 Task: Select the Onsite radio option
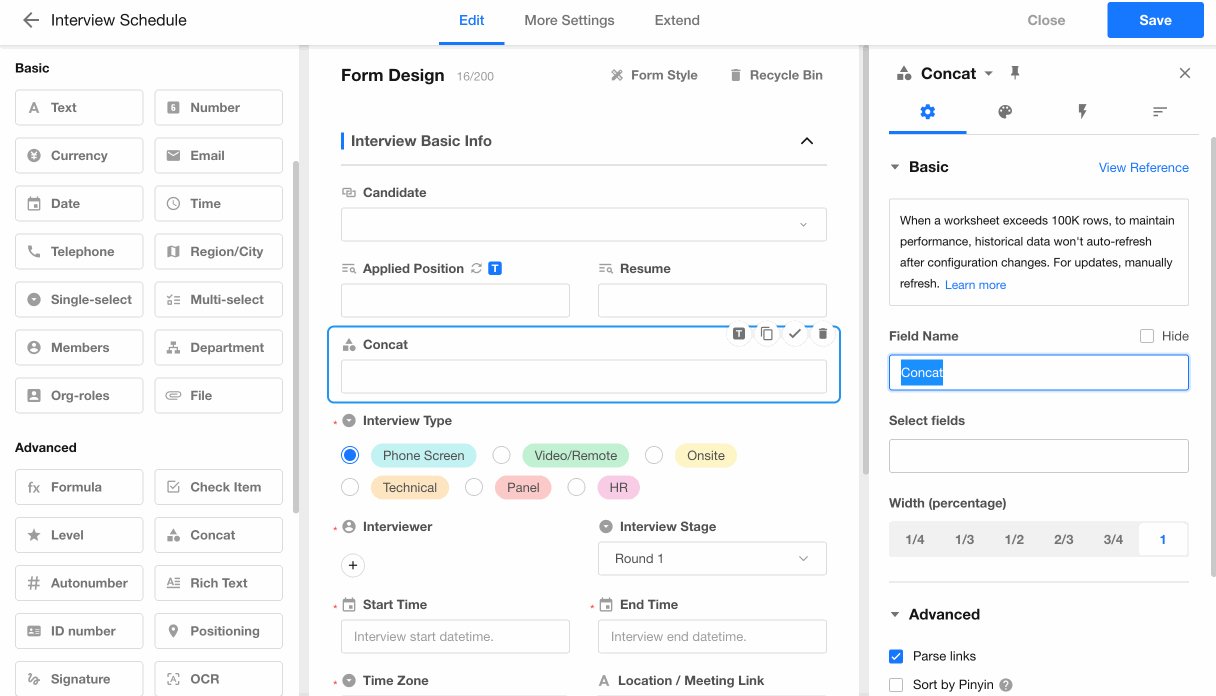(654, 455)
